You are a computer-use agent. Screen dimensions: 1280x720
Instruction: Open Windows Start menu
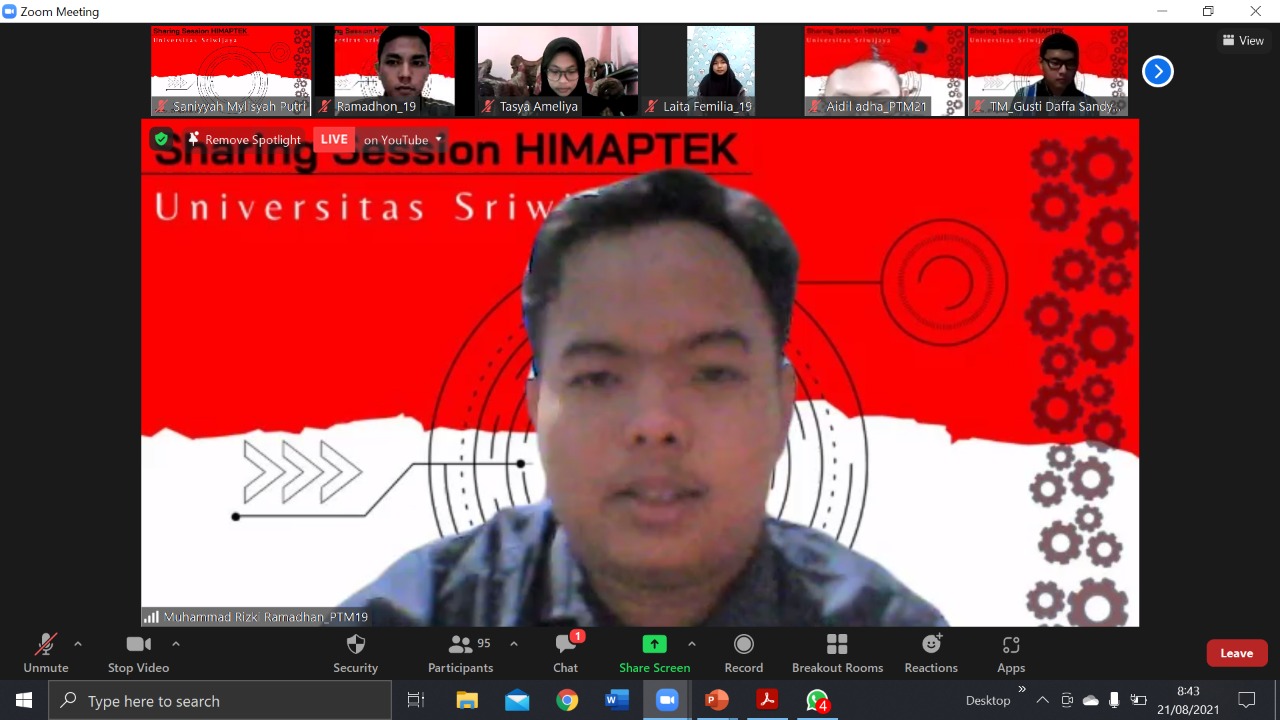click(24, 701)
